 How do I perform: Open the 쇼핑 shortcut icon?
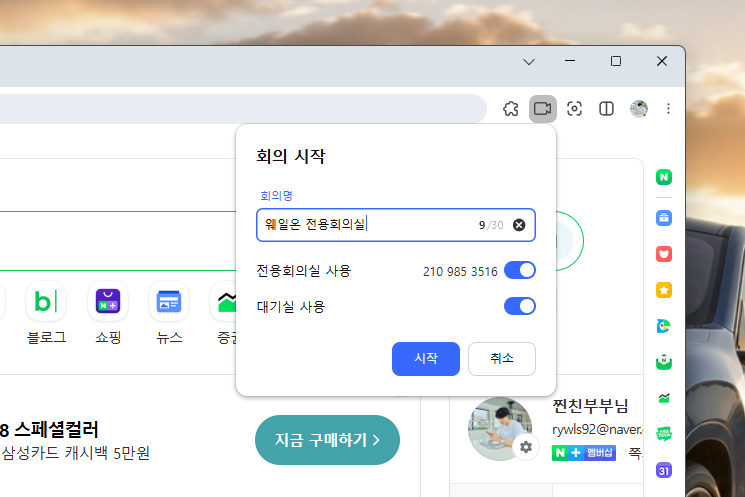click(108, 302)
